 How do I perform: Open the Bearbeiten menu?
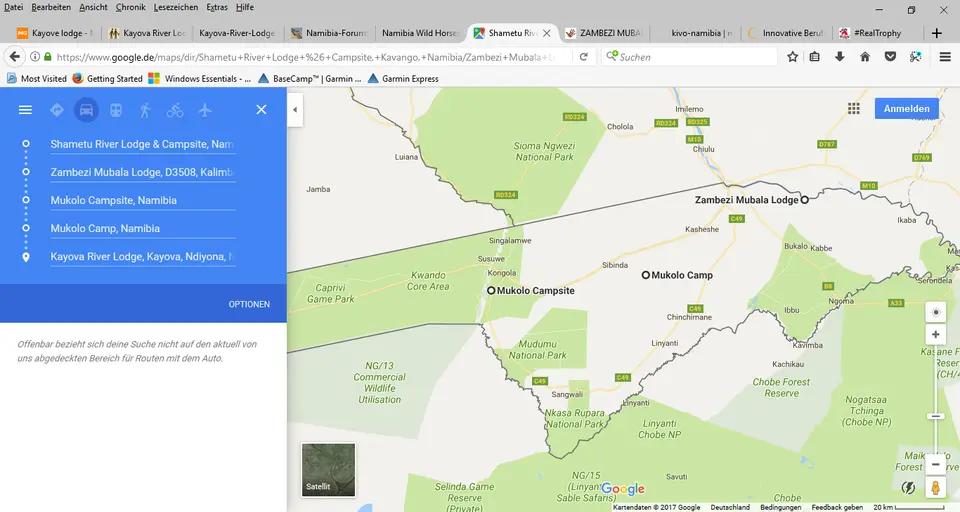(51, 7)
